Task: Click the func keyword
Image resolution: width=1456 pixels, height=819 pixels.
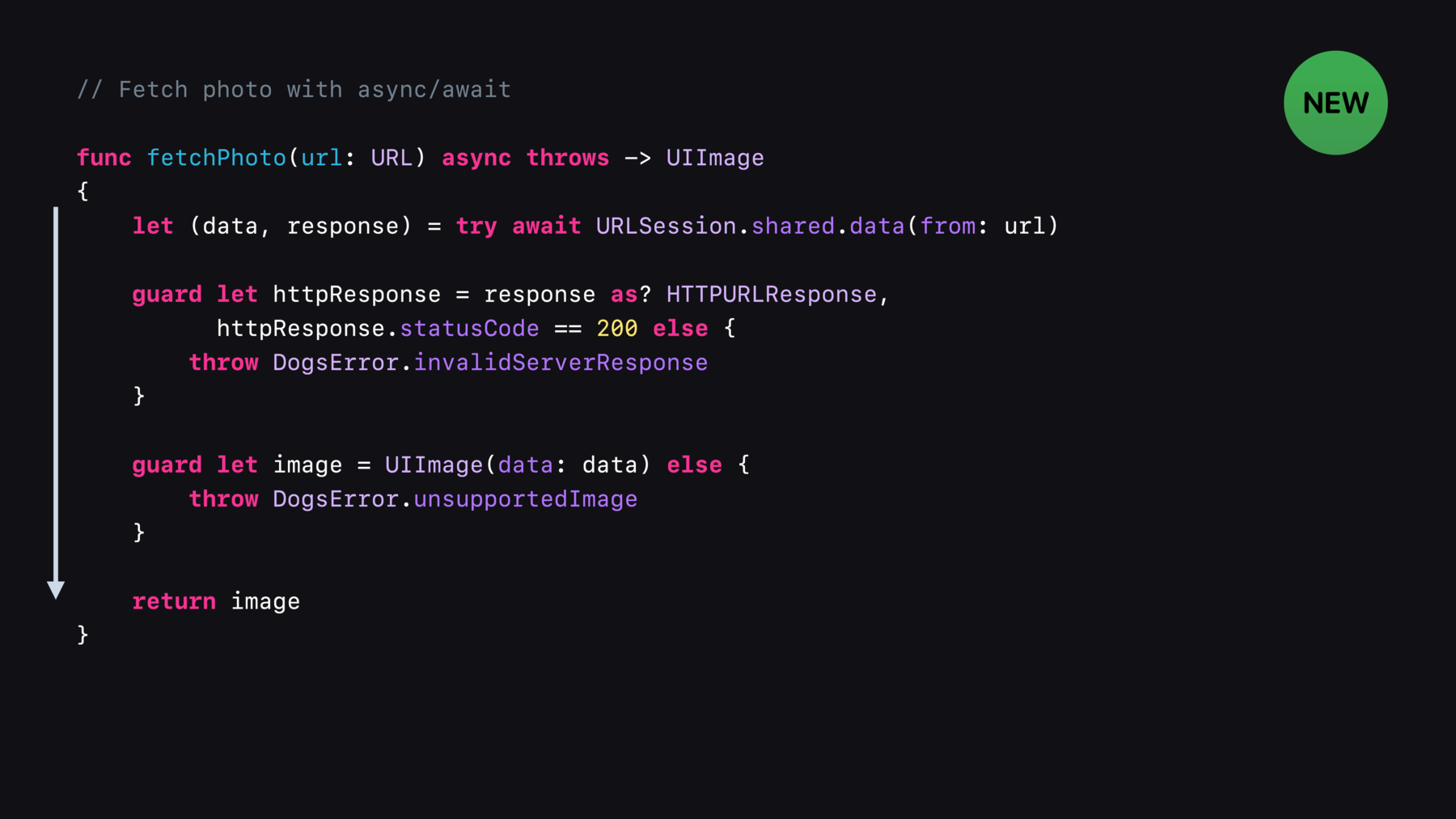Action: pyautogui.click(x=104, y=158)
